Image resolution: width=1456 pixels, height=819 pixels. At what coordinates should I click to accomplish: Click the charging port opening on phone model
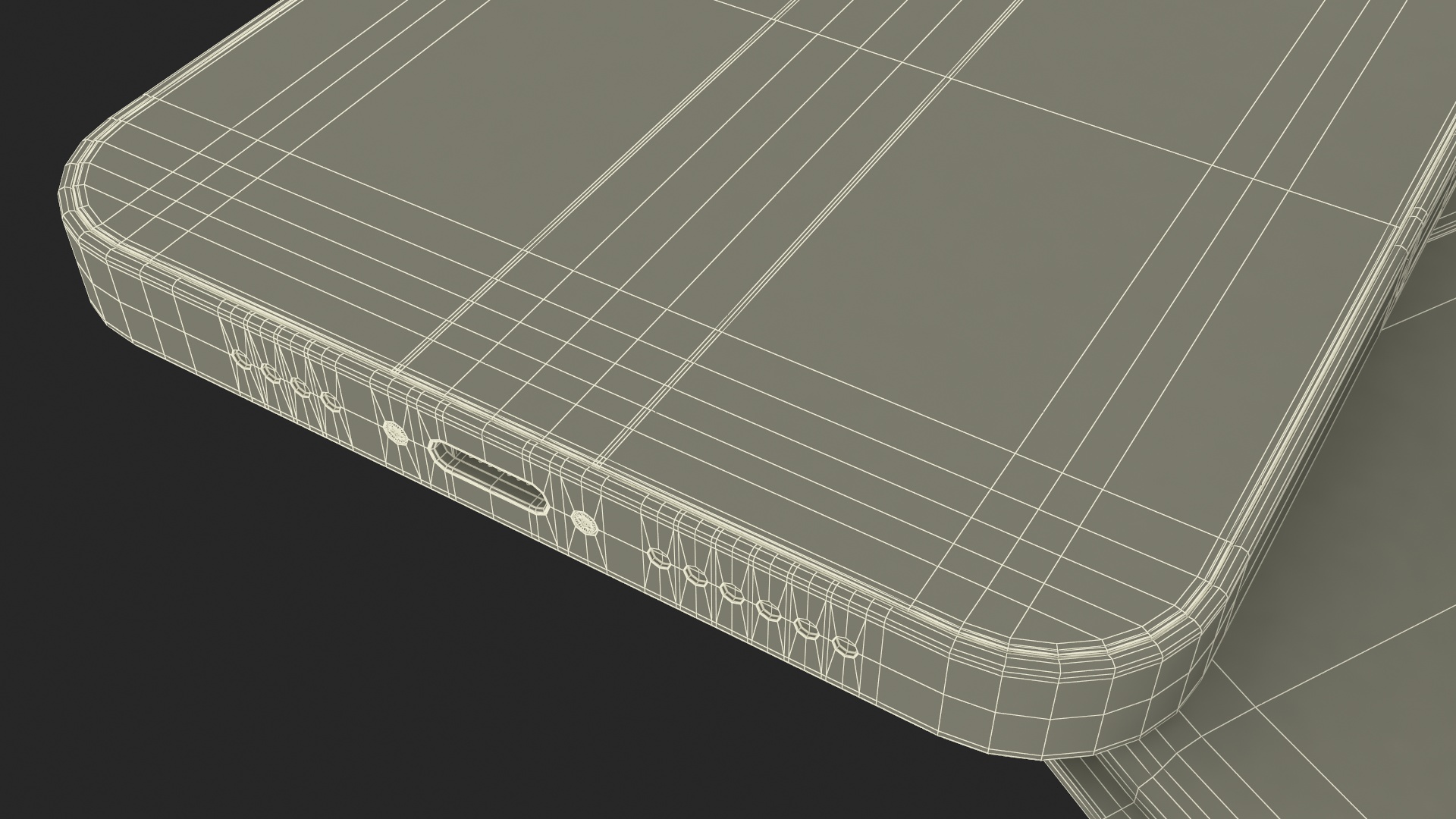489,479
